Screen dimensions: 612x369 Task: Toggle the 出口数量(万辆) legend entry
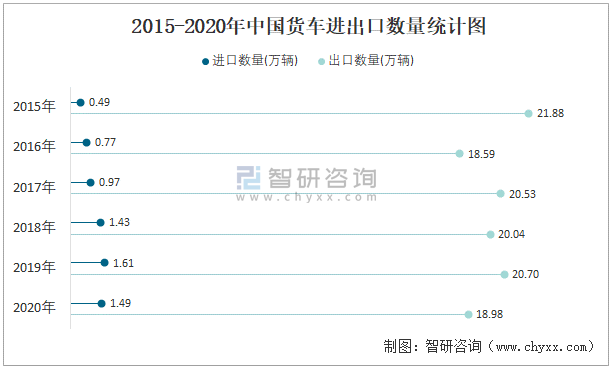(366, 61)
